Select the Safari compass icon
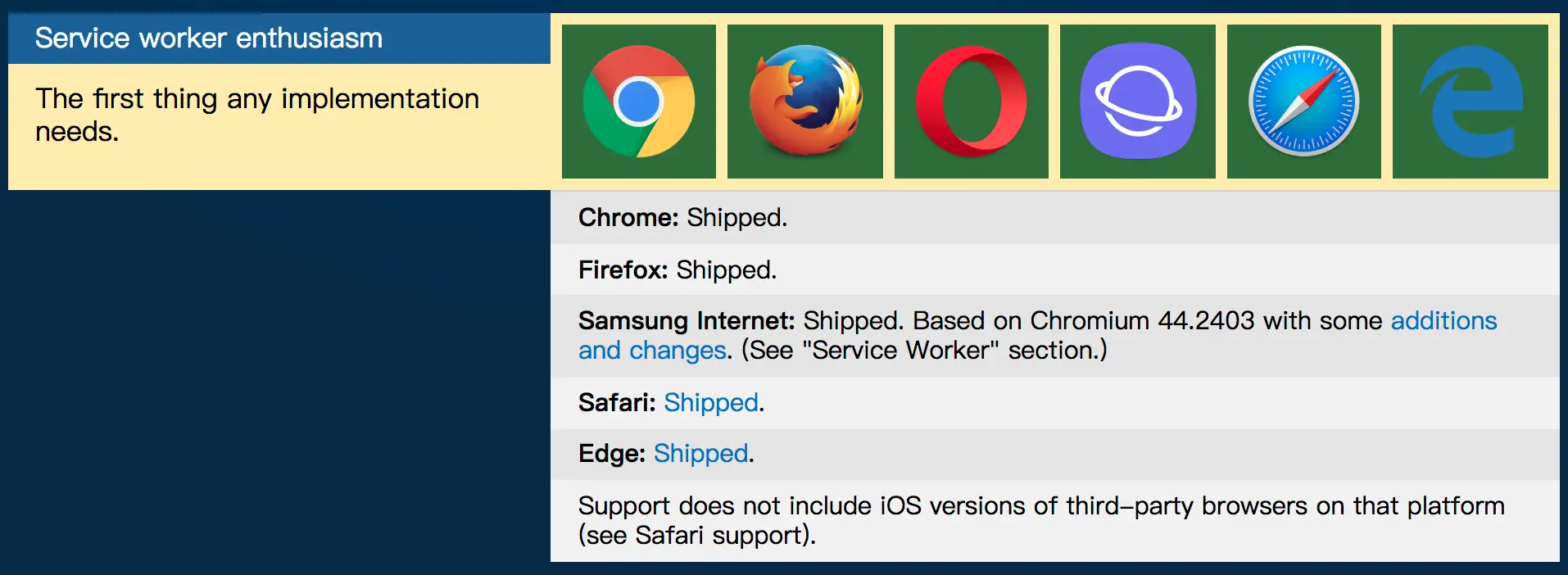The height and width of the screenshot is (575, 1568). click(x=1304, y=102)
